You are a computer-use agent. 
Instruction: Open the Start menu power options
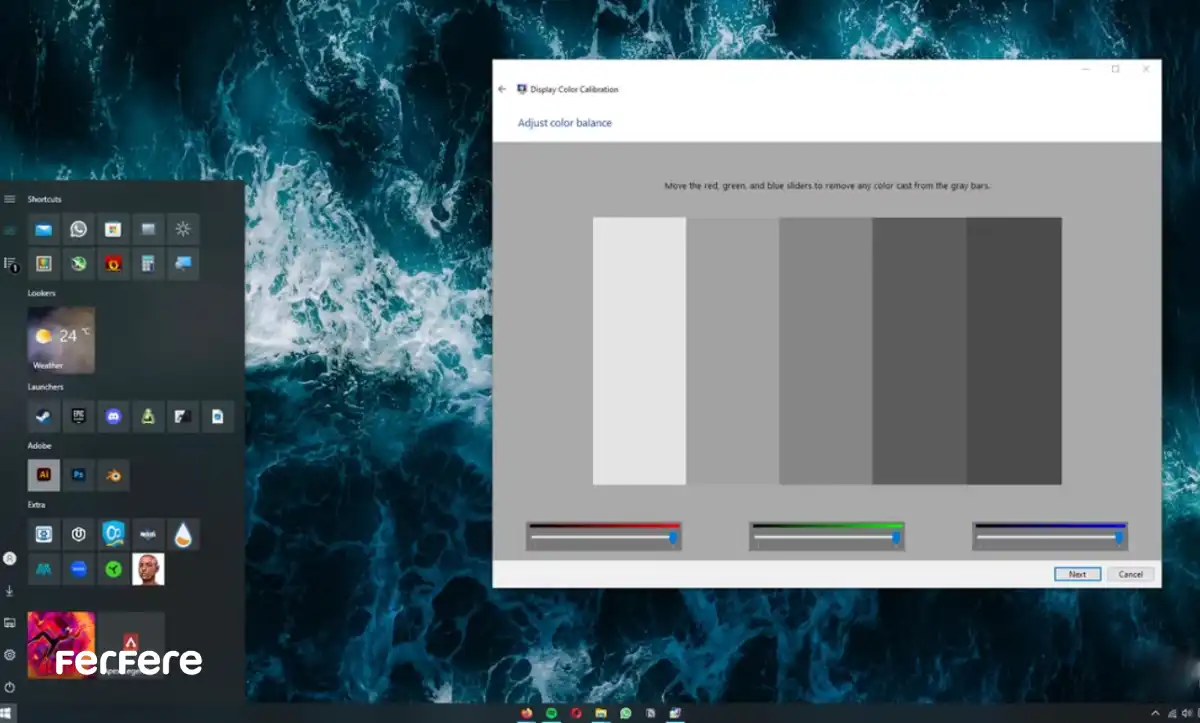(10, 687)
